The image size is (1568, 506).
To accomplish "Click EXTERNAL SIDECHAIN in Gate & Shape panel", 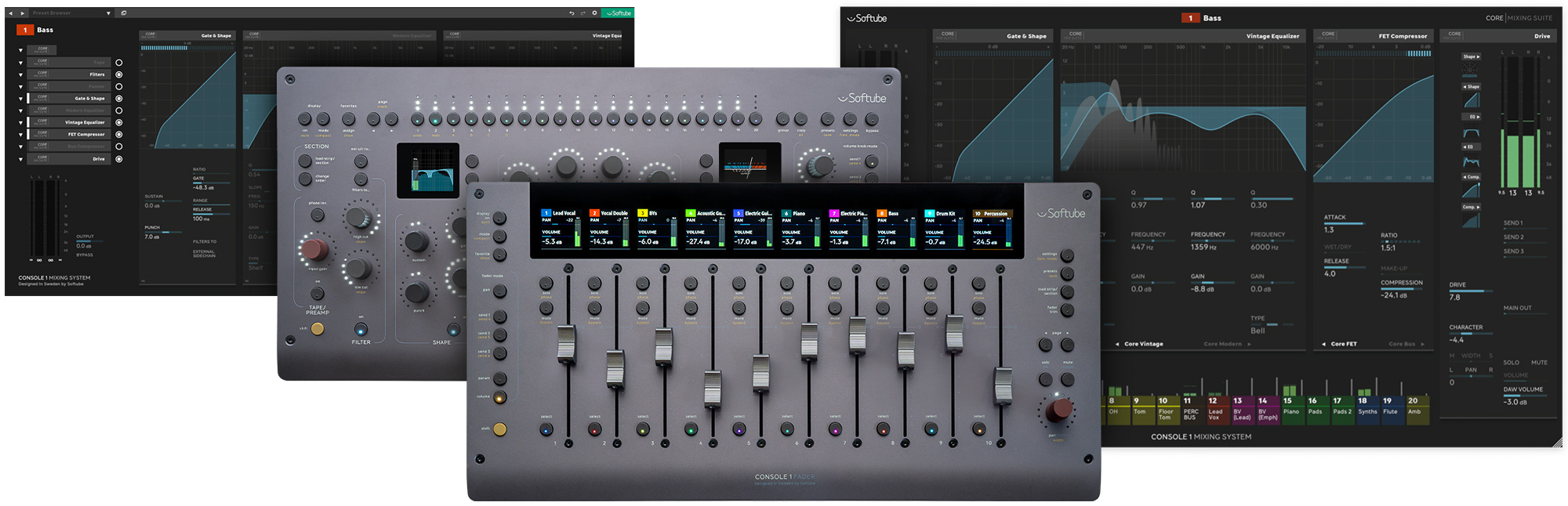I will point(204,254).
